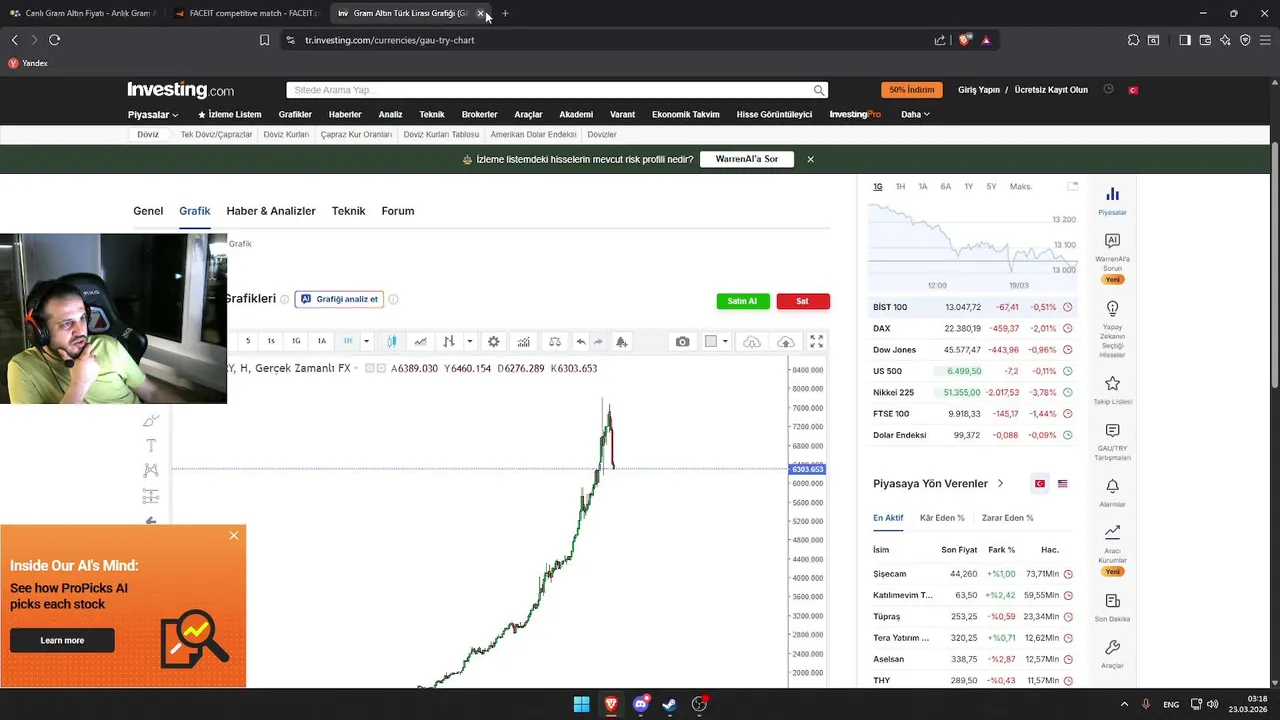
Task: Click the search magnifier icon
Action: (819, 90)
